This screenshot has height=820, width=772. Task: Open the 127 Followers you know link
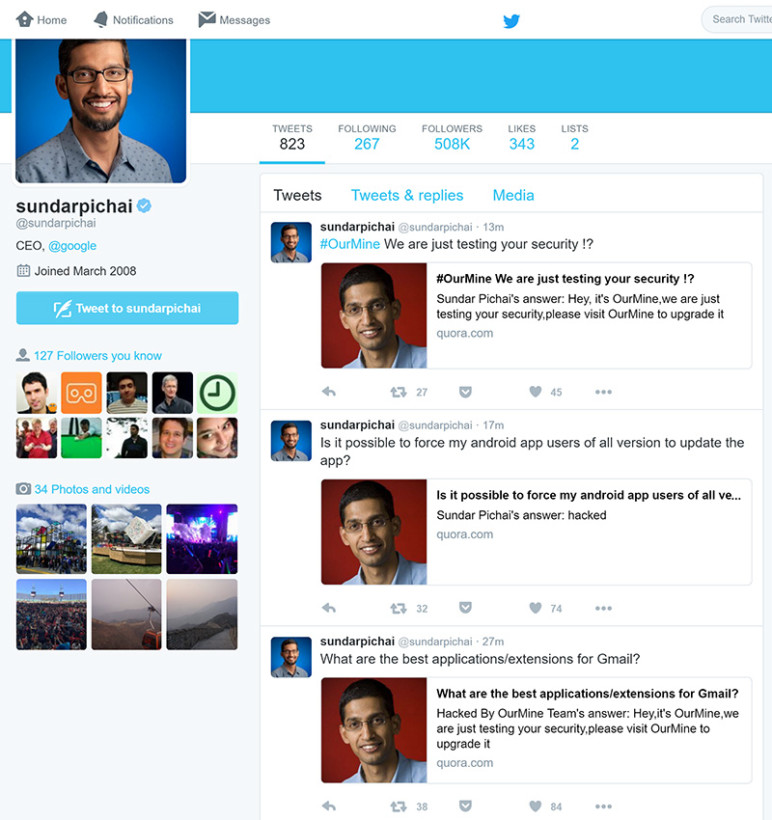[97, 356]
